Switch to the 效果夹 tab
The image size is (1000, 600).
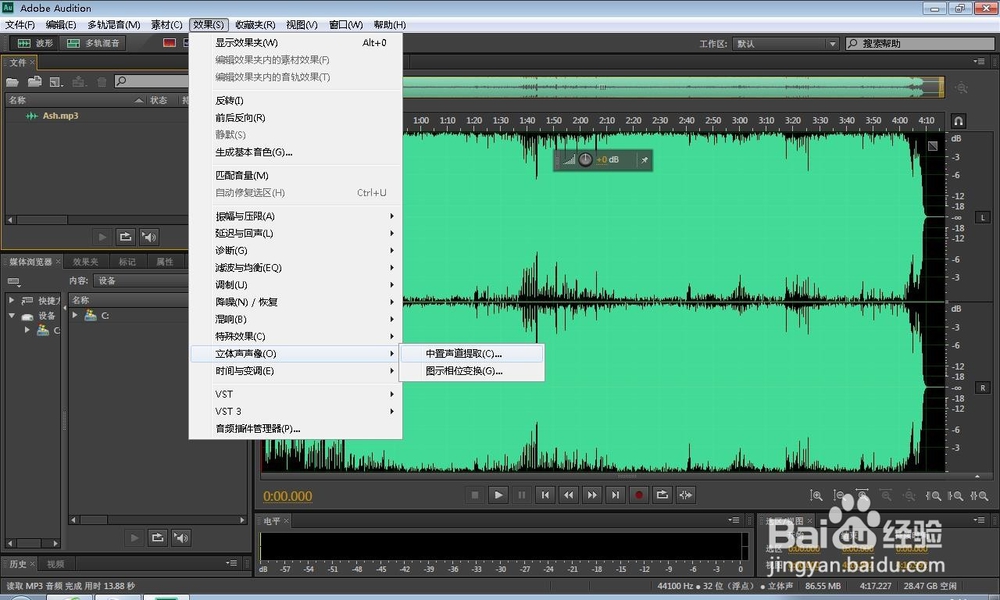click(x=85, y=262)
